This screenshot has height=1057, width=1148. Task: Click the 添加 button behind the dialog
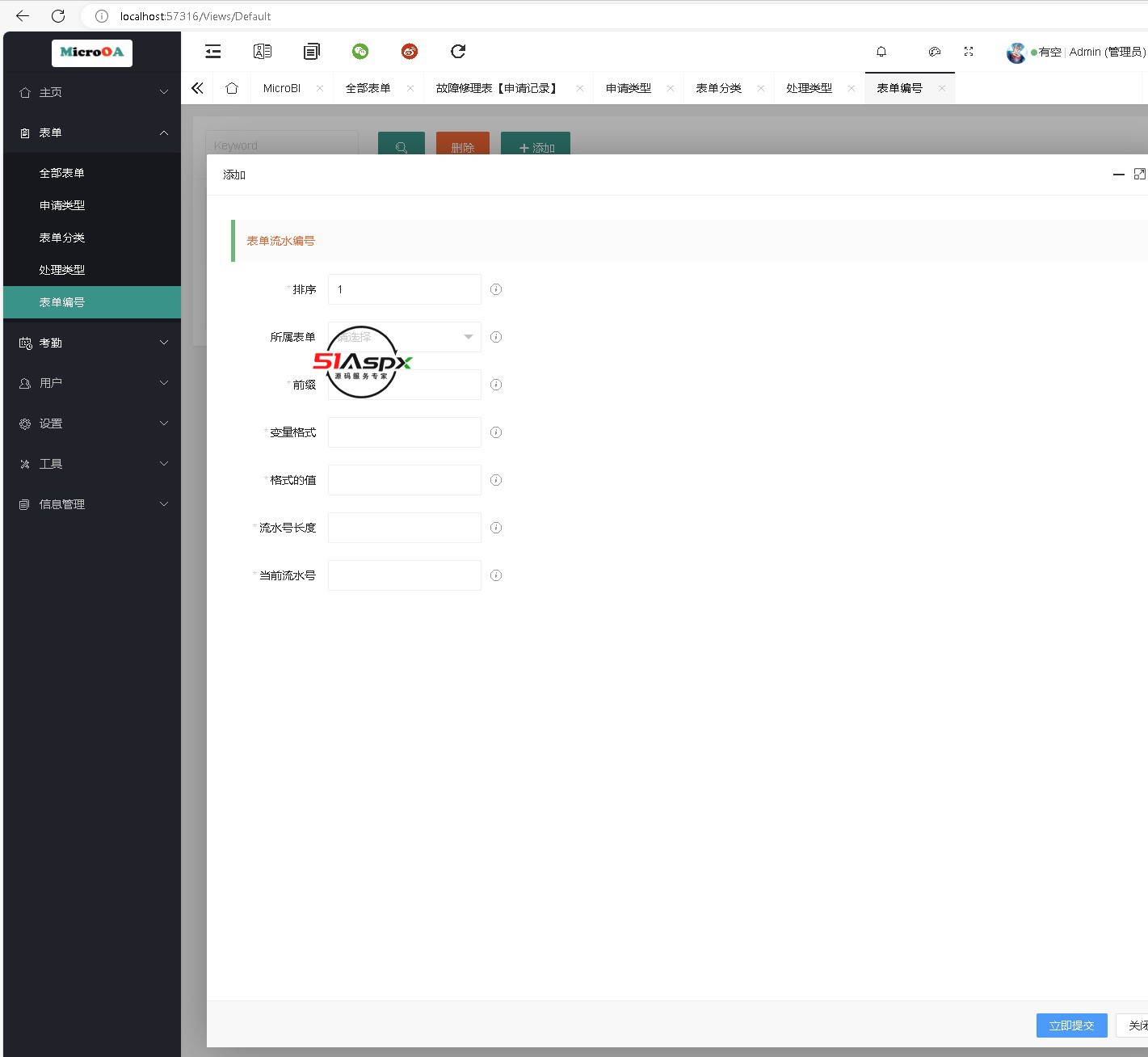pos(536,144)
